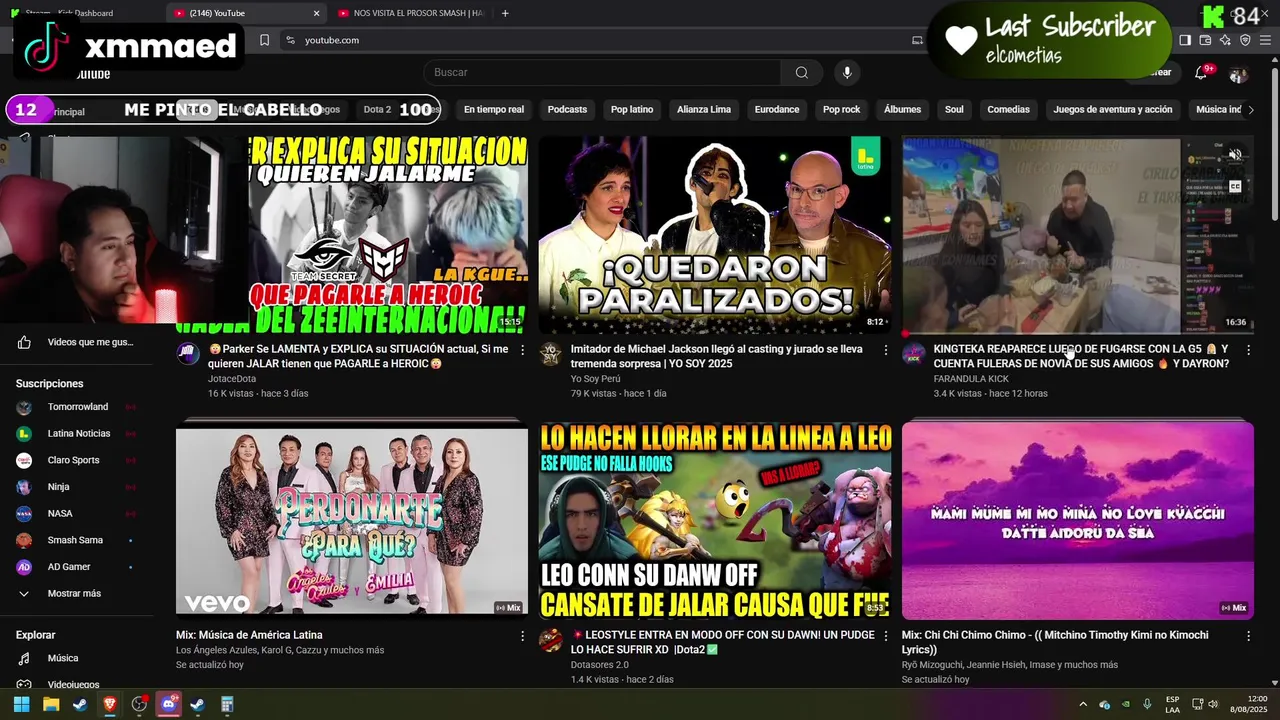The image size is (1280, 720).
Task: Open the Brave hamburger menu
Action: tap(1265, 40)
